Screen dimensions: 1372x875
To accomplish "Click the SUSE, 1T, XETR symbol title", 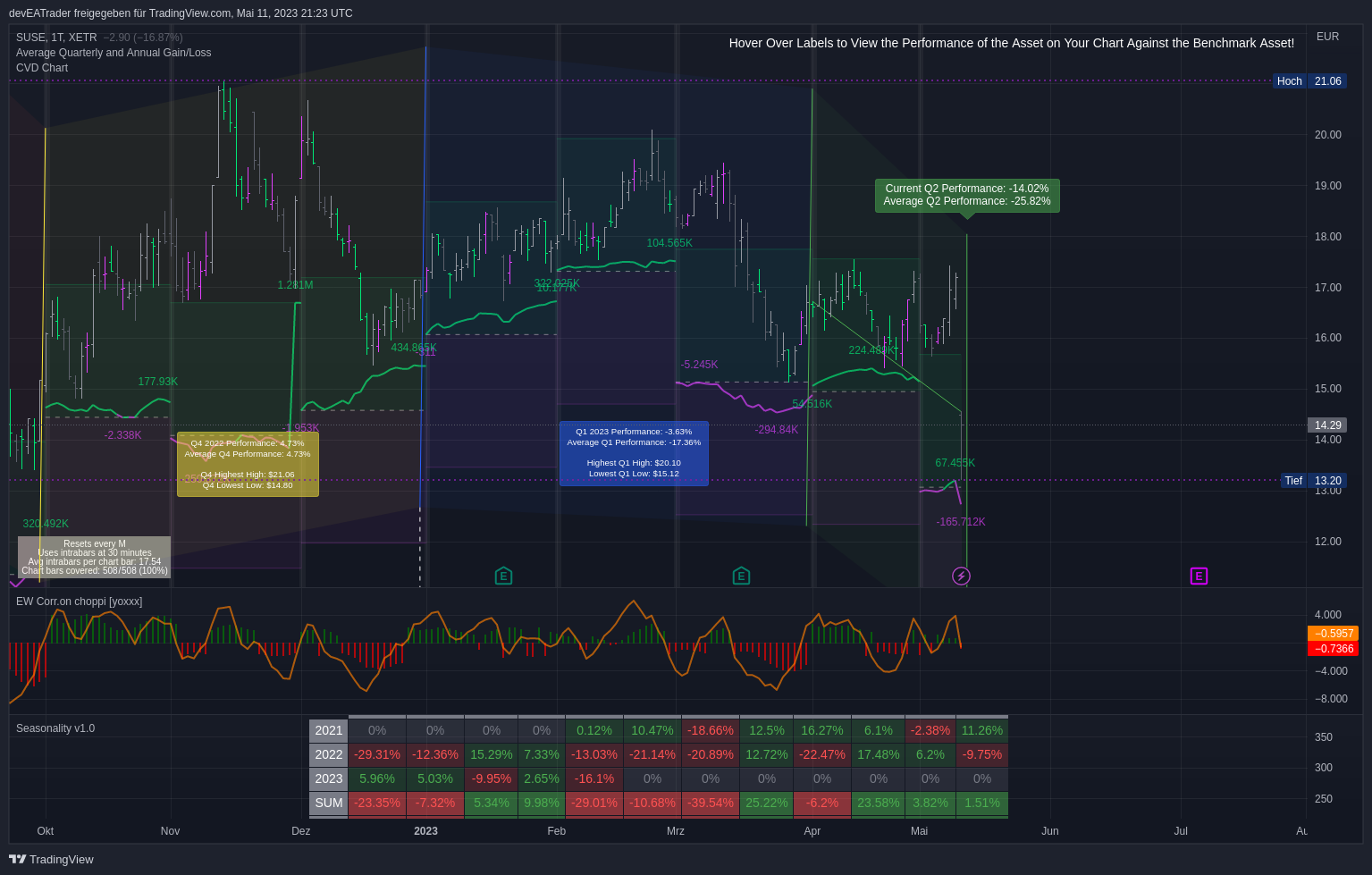I will click(x=56, y=38).
